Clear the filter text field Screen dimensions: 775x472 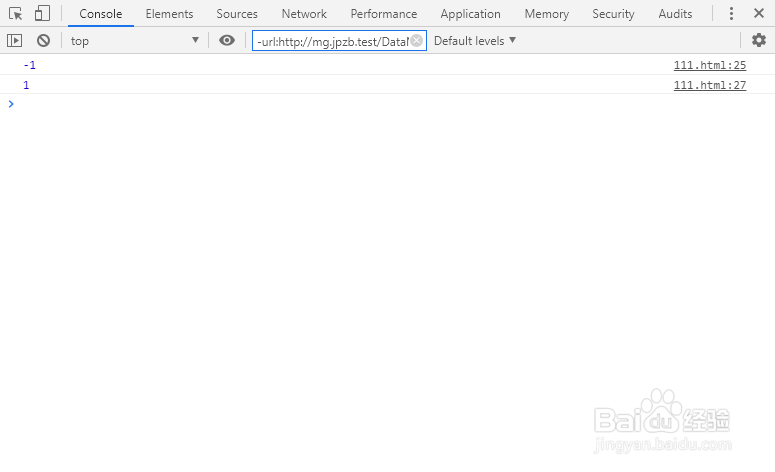click(x=417, y=41)
